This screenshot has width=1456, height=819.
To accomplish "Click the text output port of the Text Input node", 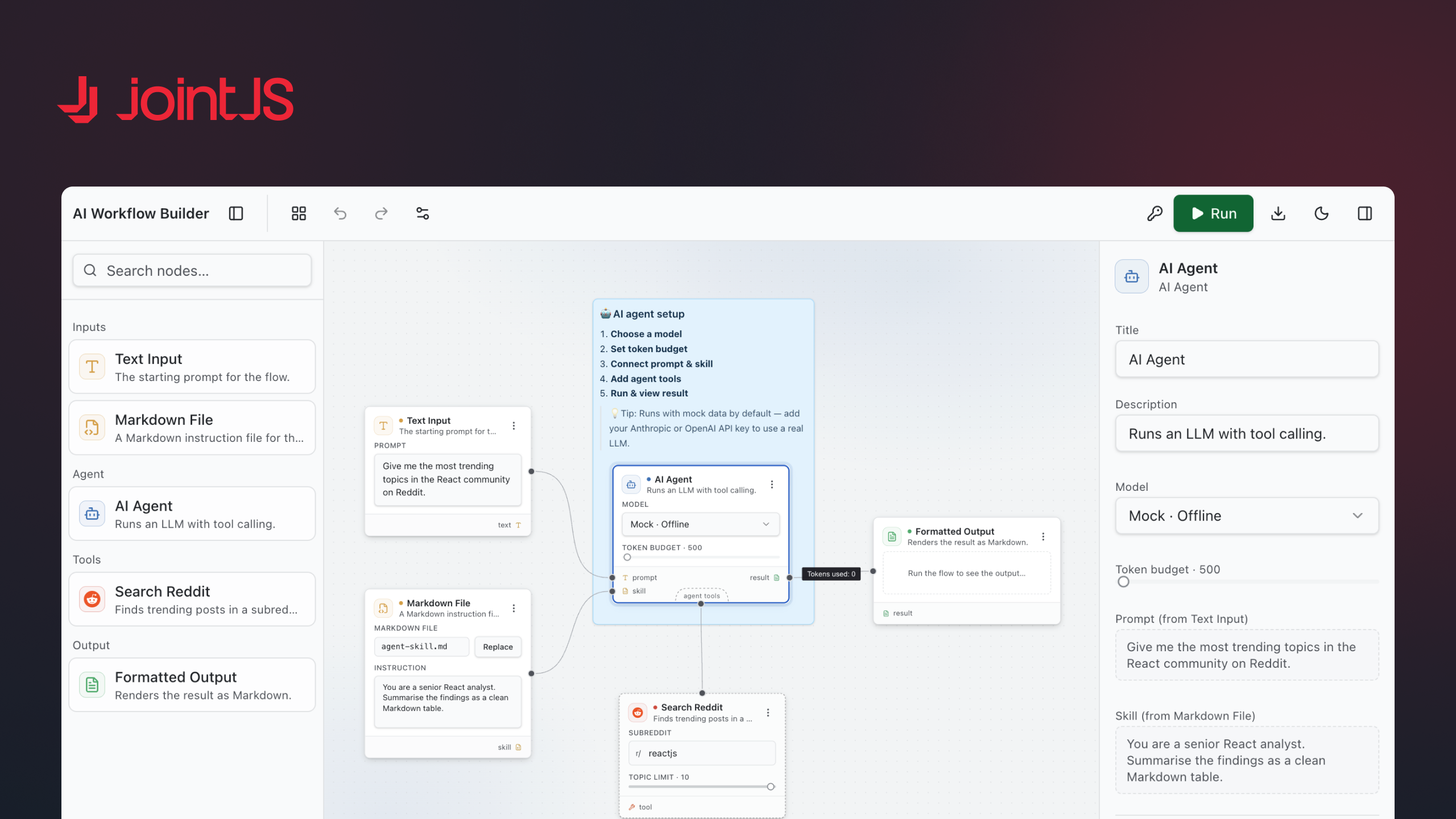I will pyautogui.click(x=531, y=471).
